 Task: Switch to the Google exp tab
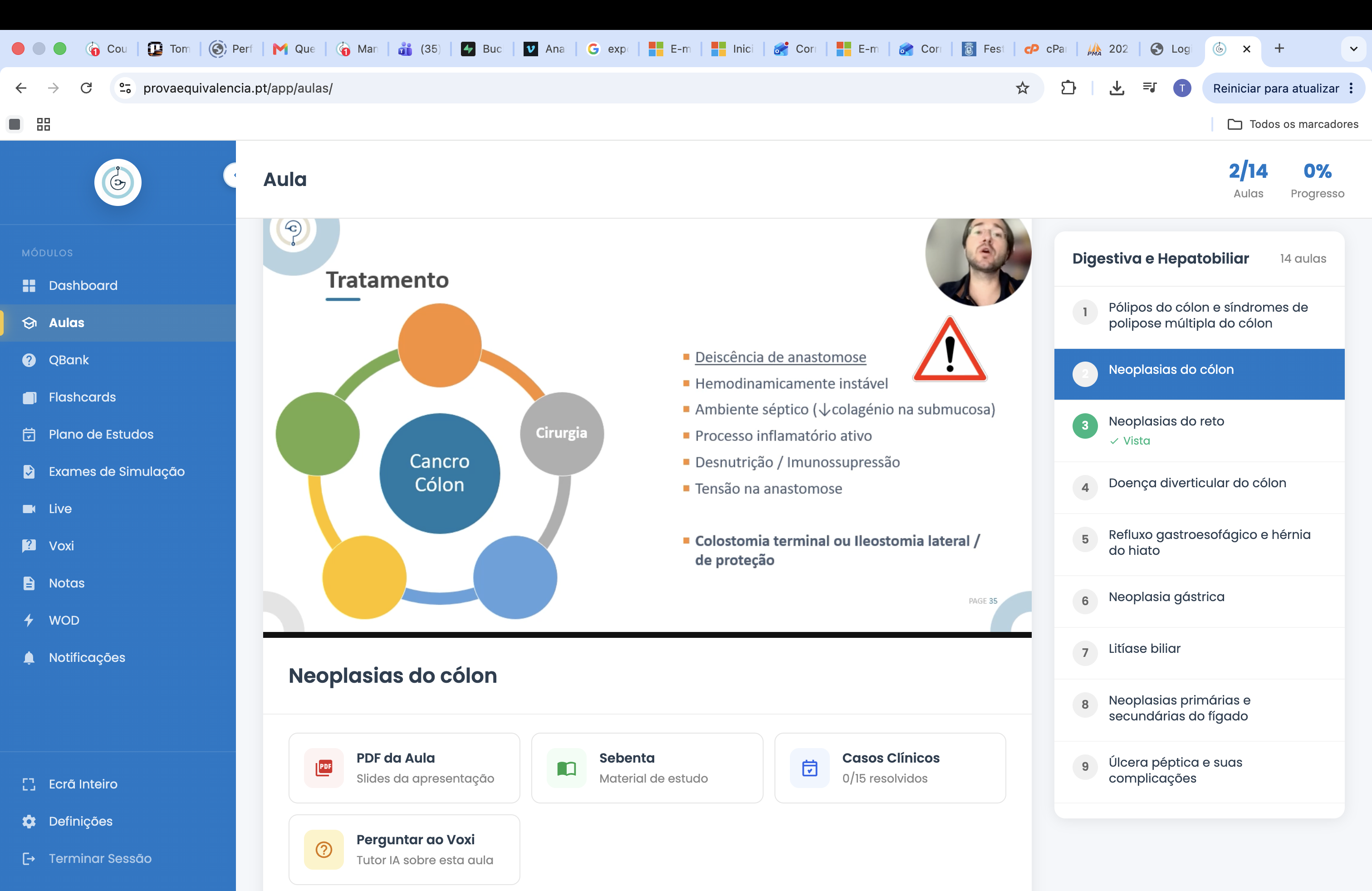[x=607, y=49]
